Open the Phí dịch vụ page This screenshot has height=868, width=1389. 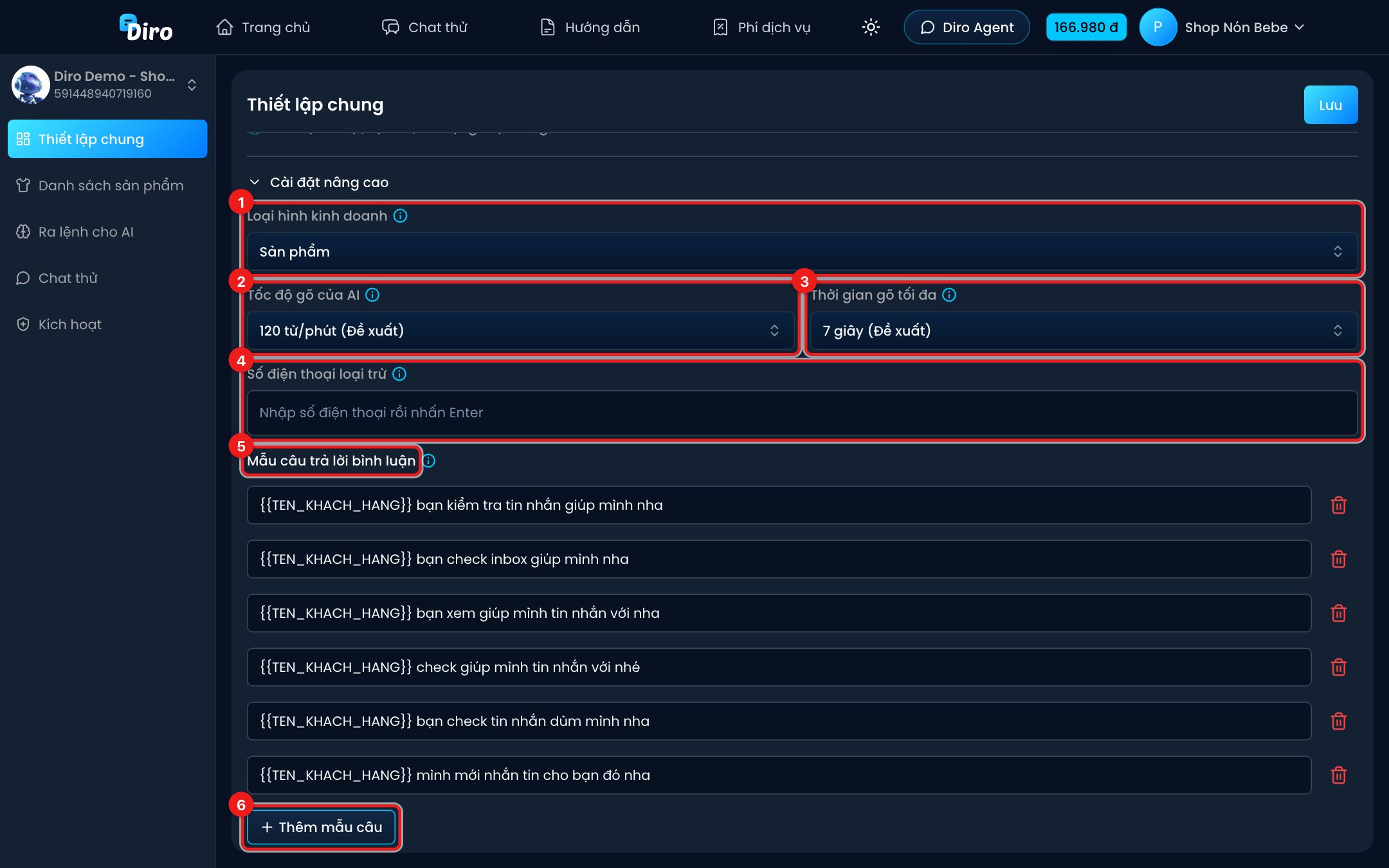click(761, 27)
